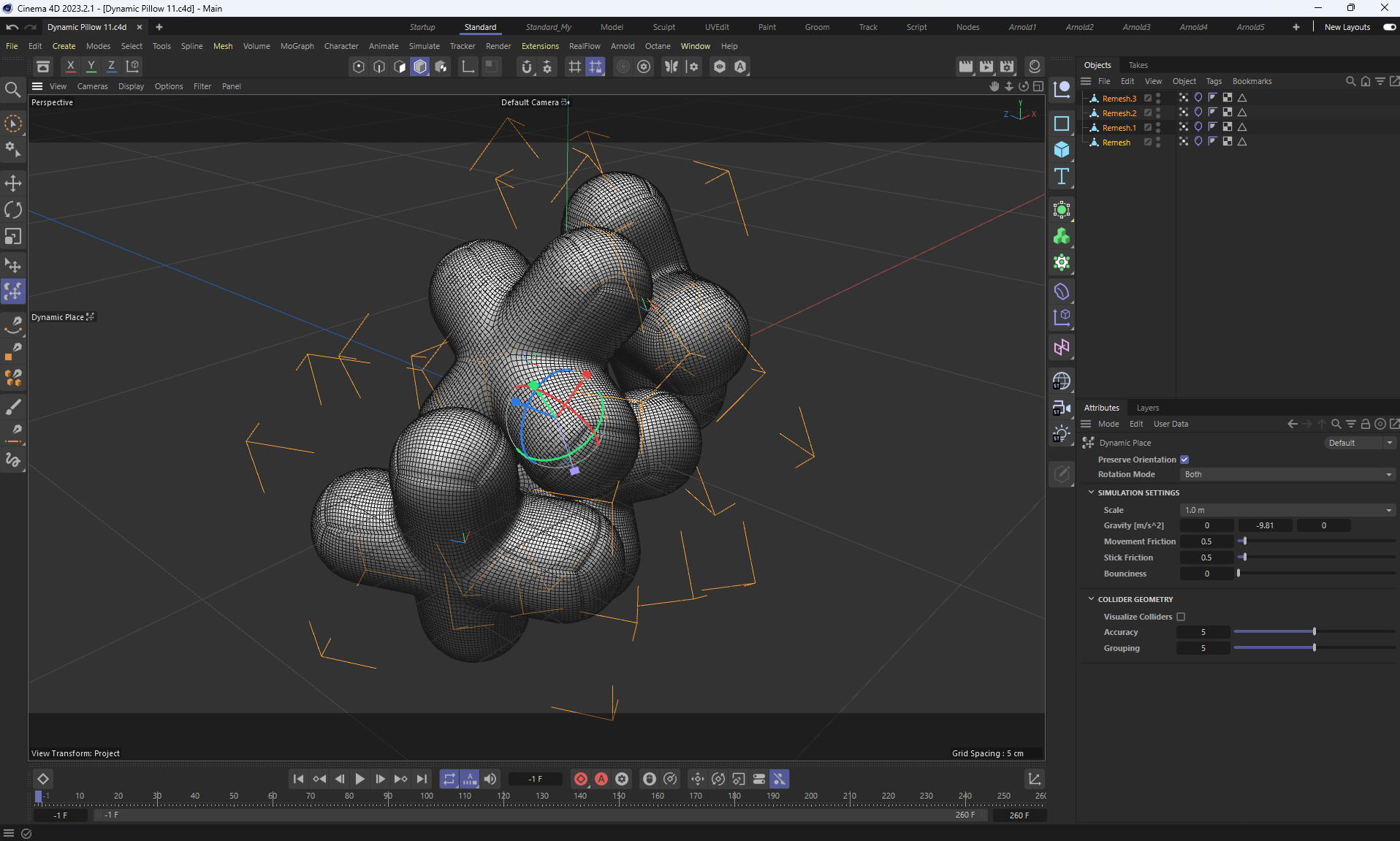Screen dimensions: 1400x841
Task: Select the Move tool in left toolbar
Action: click(x=13, y=183)
